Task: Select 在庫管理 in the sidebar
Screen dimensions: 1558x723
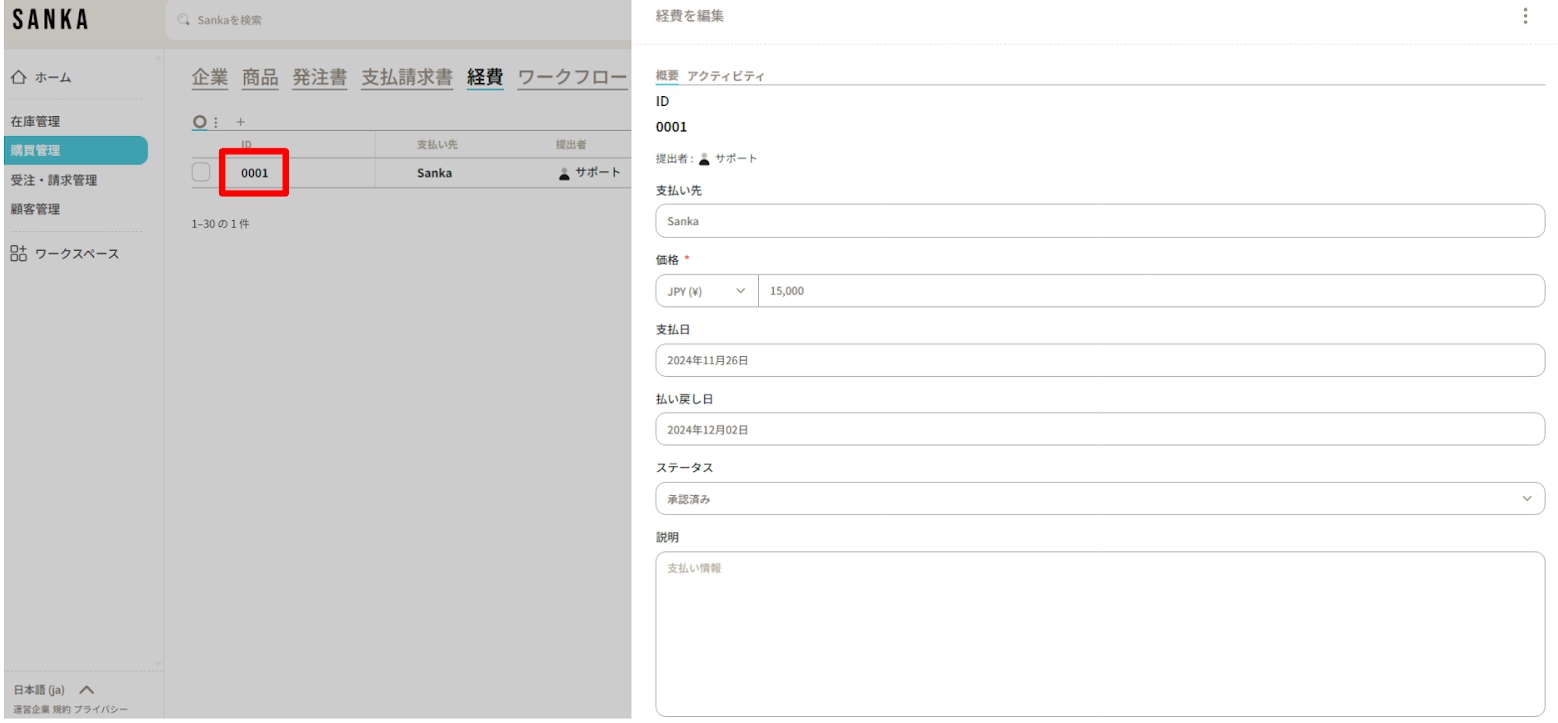Action: [36, 122]
